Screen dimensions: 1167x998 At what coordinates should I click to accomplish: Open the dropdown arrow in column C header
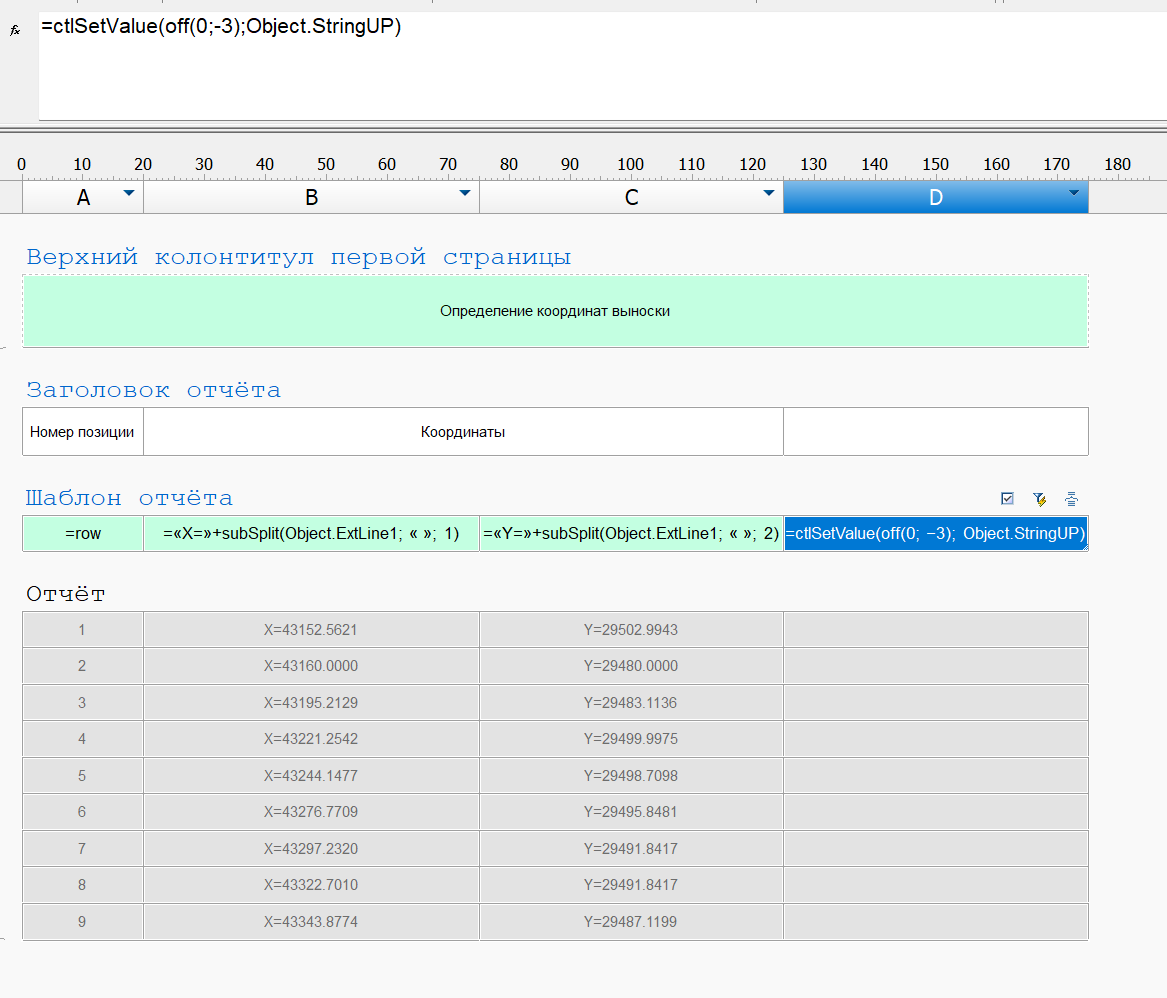[x=768, y=193]
